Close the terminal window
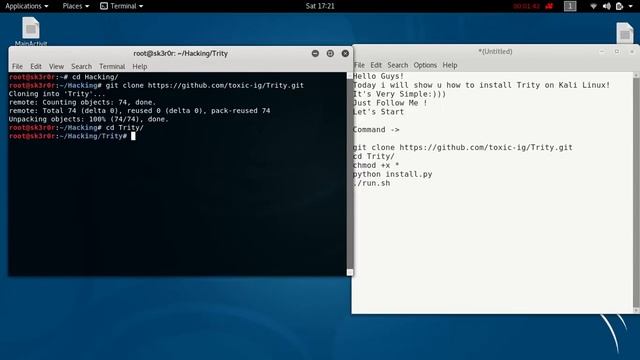Screen dimensions: 640x360 (x=345, y=53)
